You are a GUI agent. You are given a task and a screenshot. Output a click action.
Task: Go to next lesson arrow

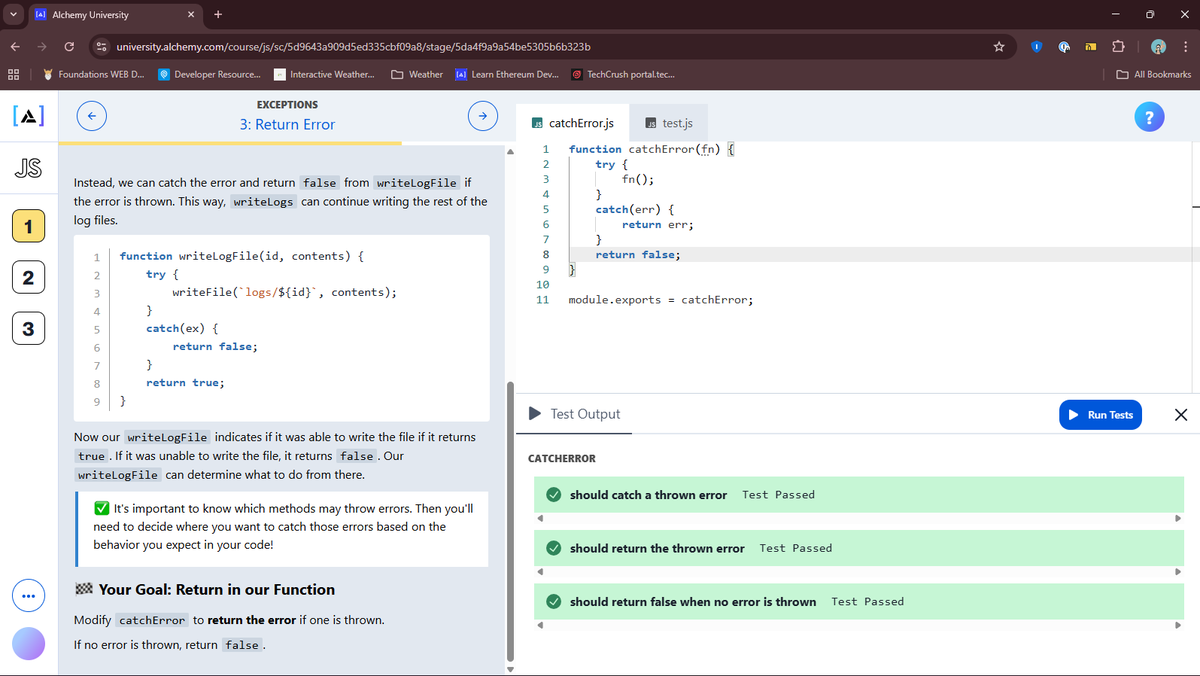(x=482, y=116)
